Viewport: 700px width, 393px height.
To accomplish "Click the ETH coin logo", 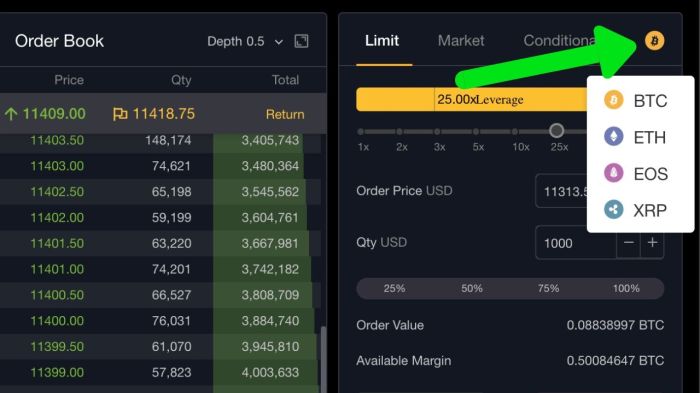I will [613, 136].
